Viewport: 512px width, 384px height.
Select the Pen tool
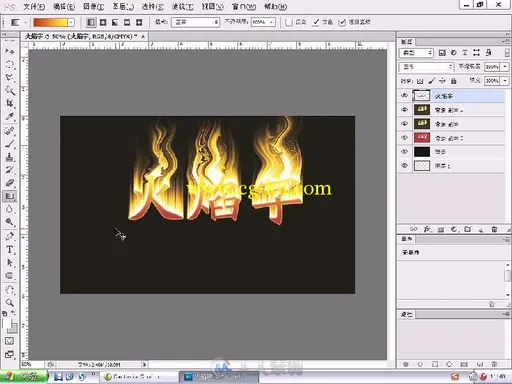[x=10, y=236]
